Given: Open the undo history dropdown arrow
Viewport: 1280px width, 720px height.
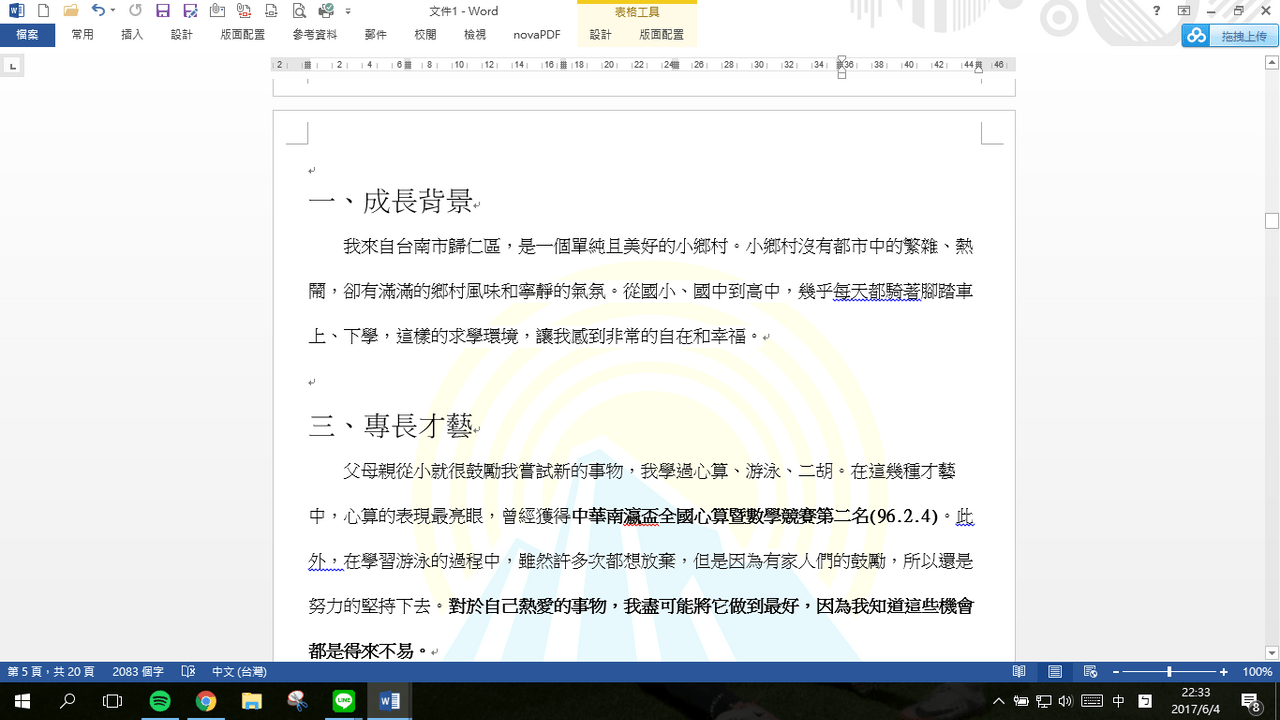Looking at the screenshot, I should (x=112, y=11).
